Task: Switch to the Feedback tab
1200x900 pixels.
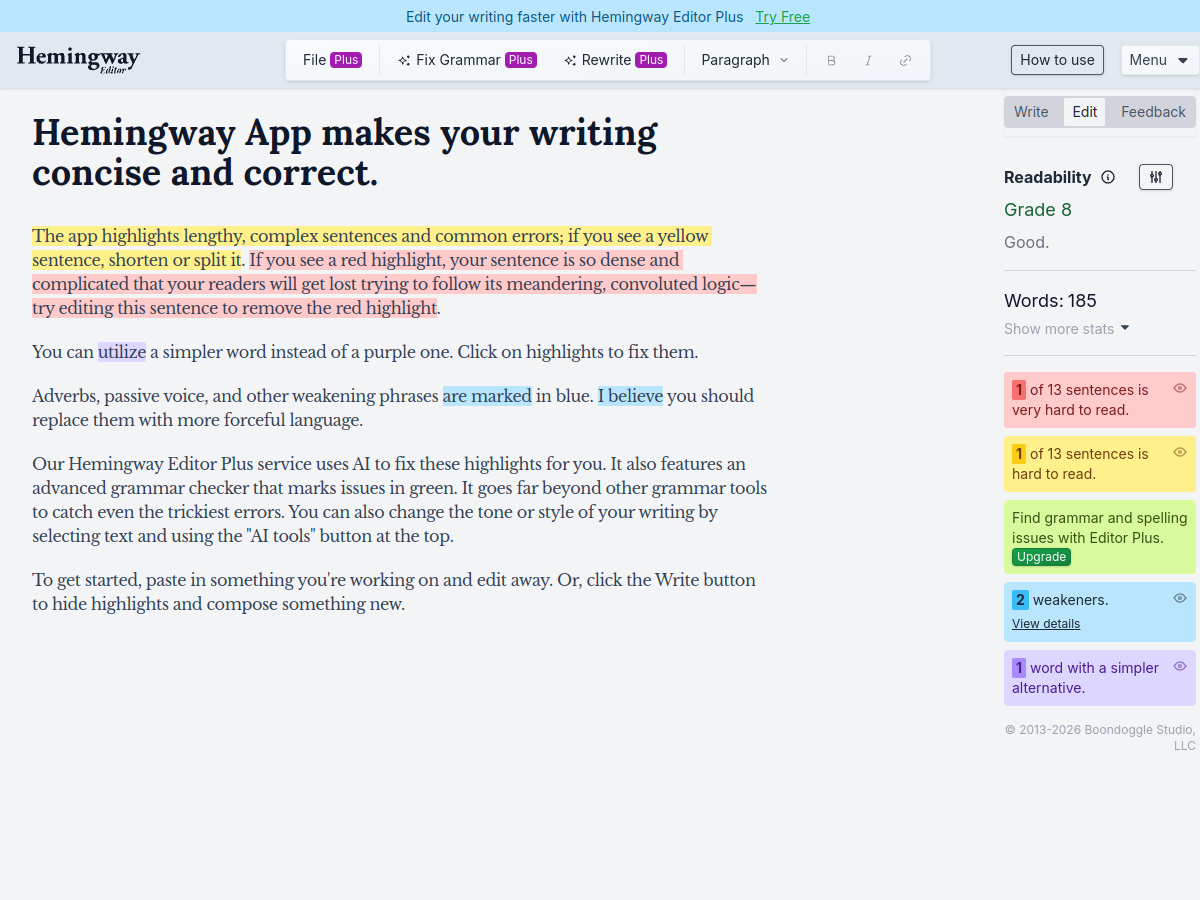Action: (1153, 112)
